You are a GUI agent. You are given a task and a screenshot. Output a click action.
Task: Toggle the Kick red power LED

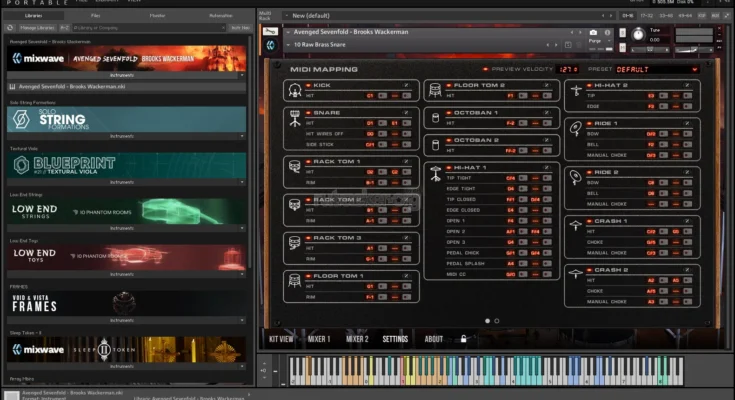click(308, 85)
